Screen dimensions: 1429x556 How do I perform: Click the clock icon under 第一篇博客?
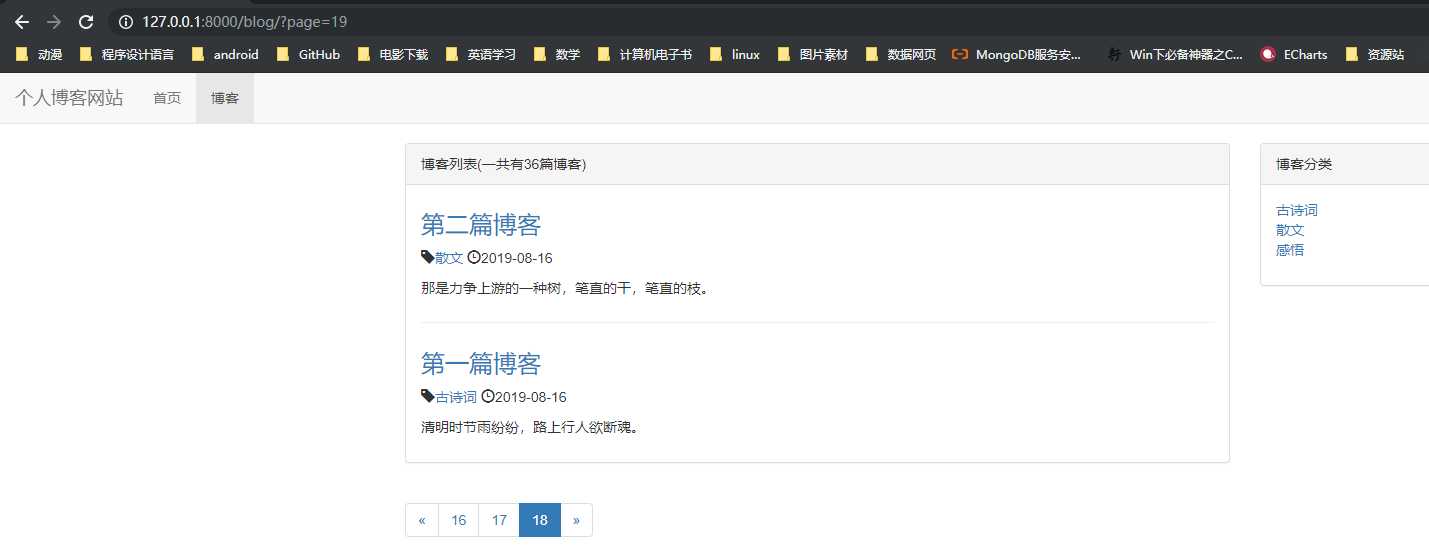[x=488, y=396]
